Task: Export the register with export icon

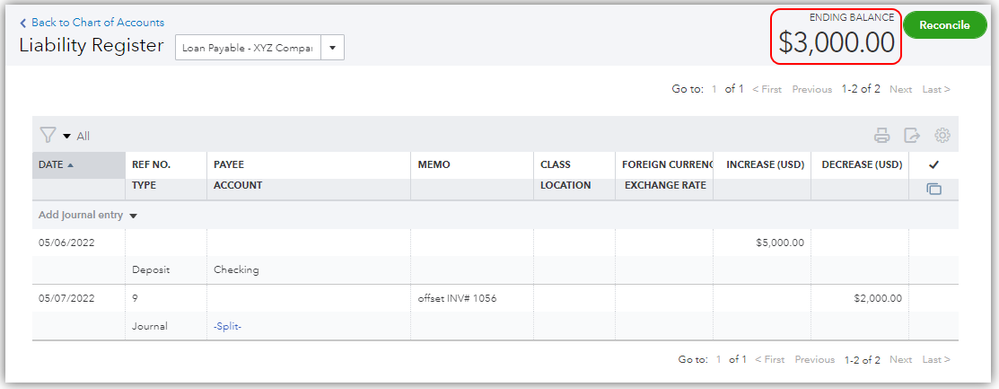Action: tap(912, 135)
